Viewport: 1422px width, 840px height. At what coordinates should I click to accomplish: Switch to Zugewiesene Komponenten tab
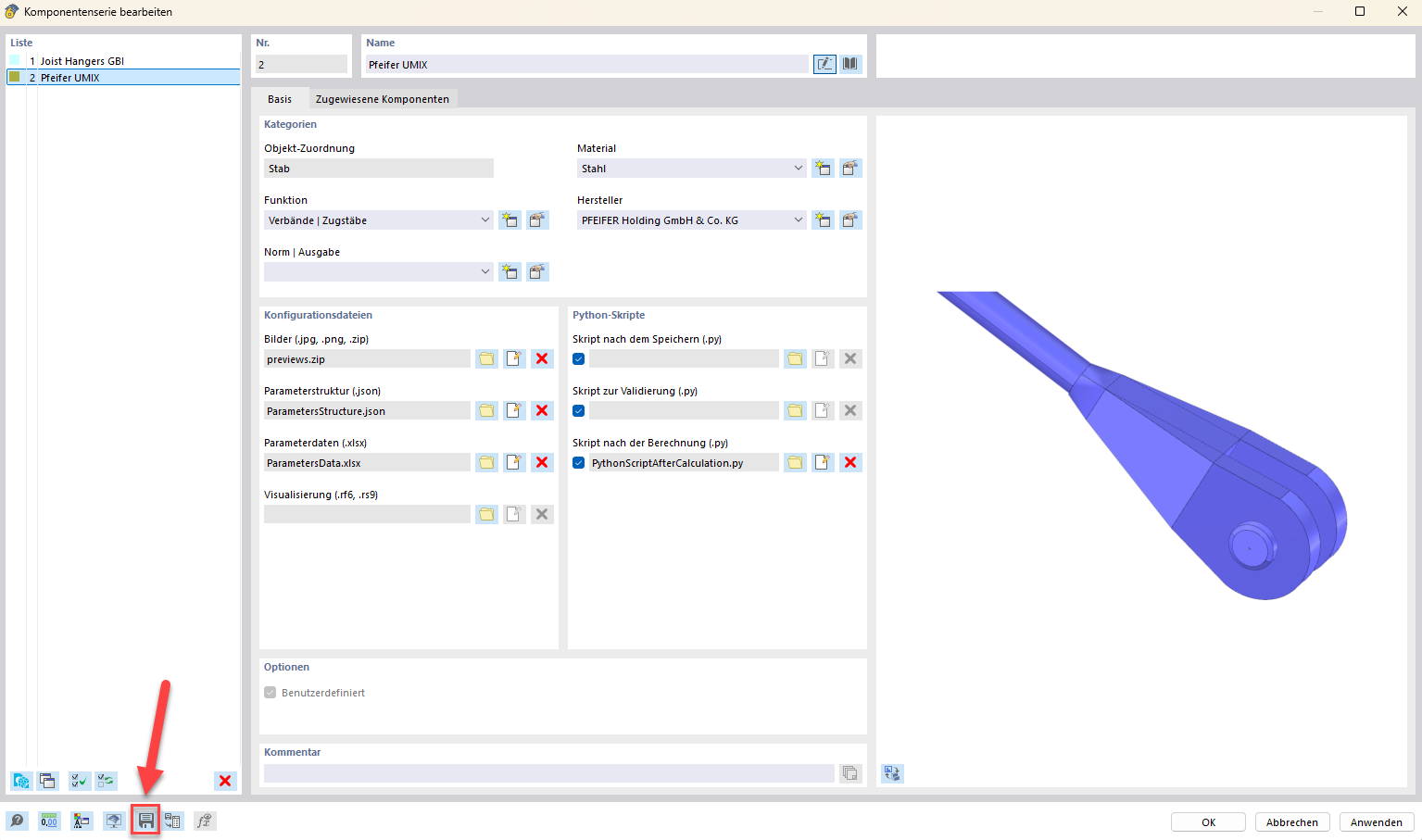pos(382,99)
